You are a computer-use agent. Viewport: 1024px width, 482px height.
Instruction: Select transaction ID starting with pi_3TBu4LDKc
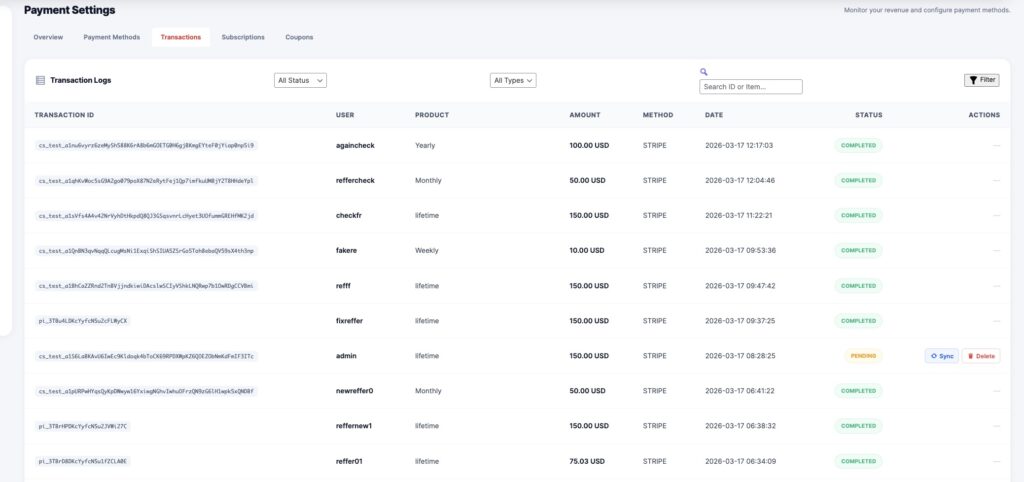pyautogui.click(x=83, y=321)
